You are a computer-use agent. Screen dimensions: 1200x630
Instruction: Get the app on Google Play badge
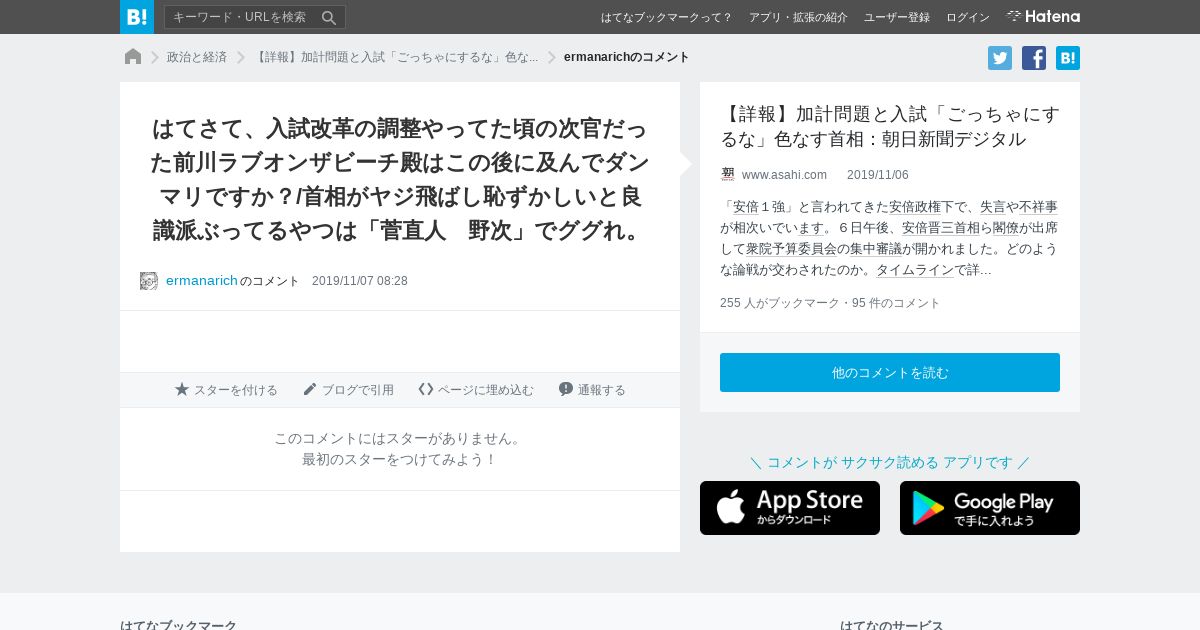990,508
